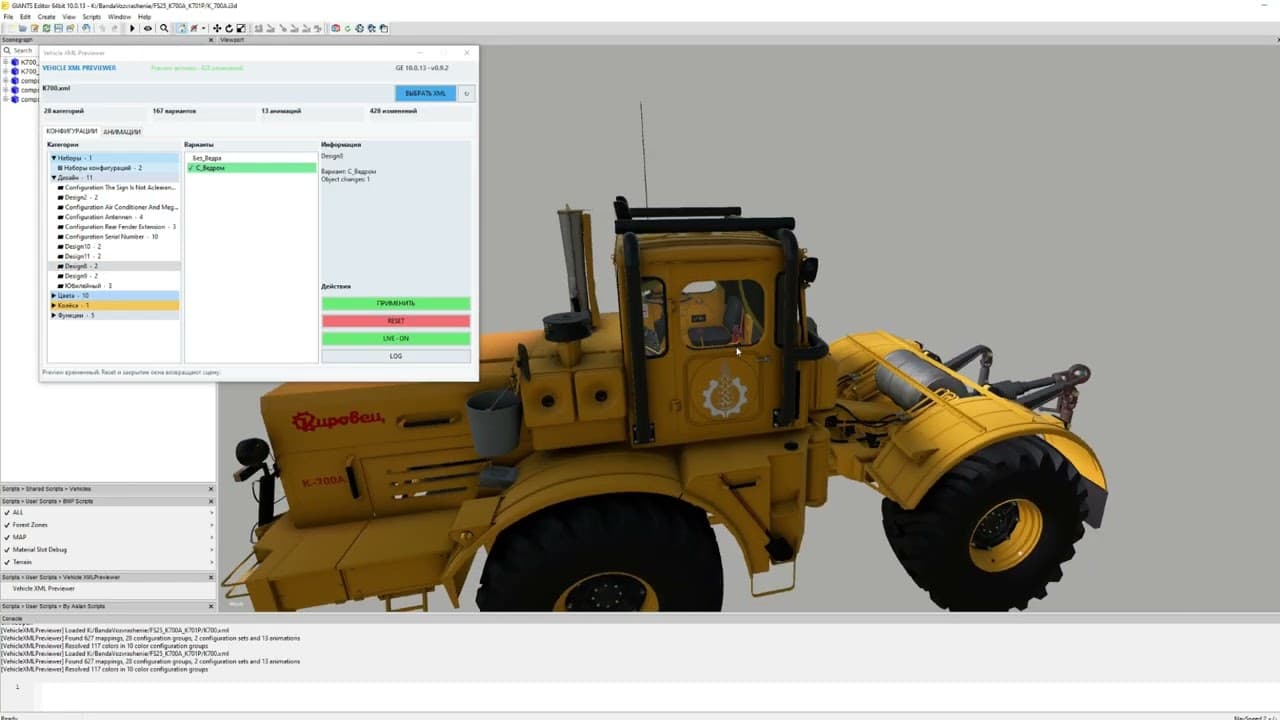The height and width of the screenshot is (720, 1280).
Task: Close the Scenegraph panel with its X
Action: pyautogui.click(x=211, y=40)
